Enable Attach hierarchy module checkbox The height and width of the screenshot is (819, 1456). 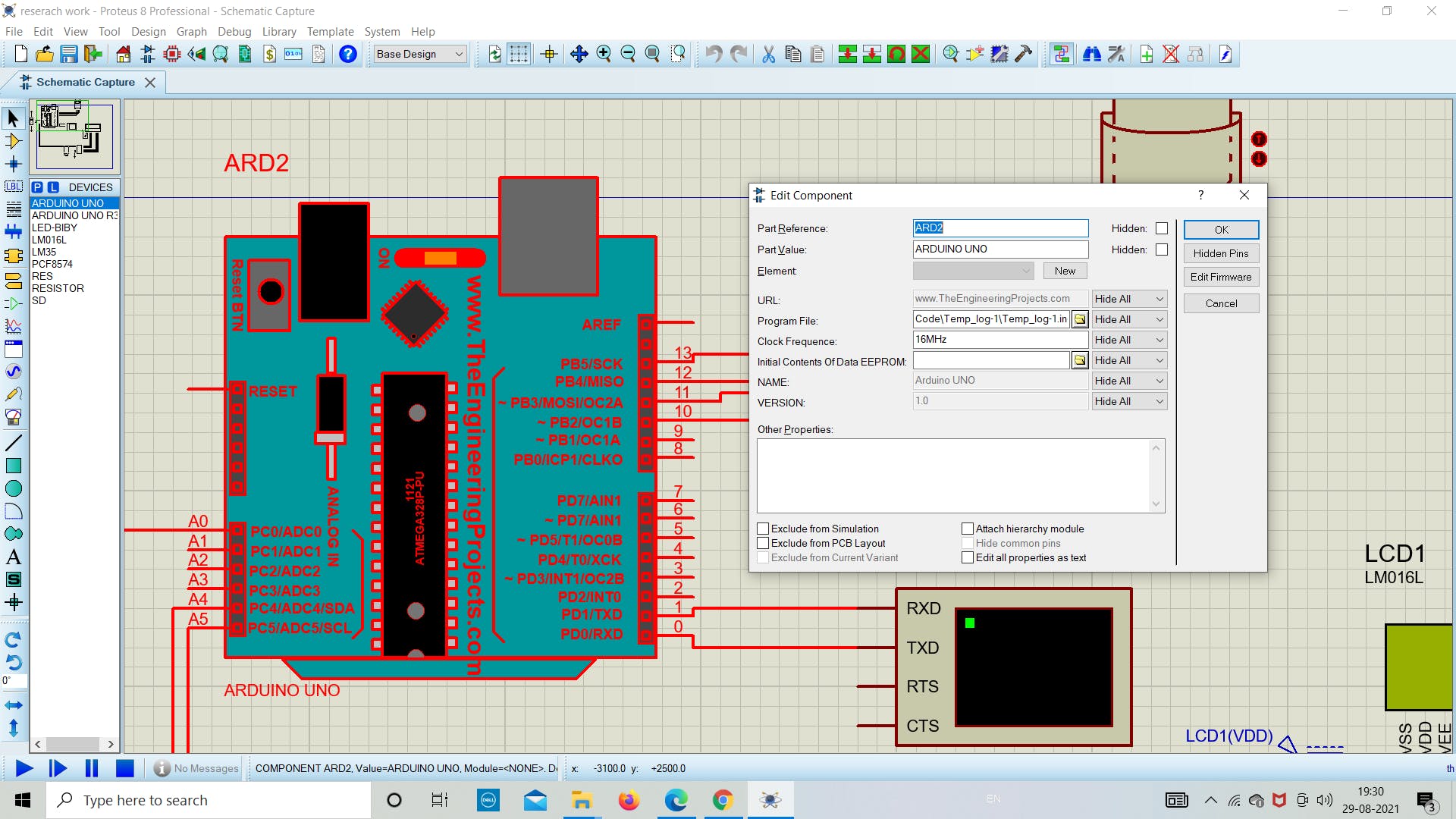point(968,529)
